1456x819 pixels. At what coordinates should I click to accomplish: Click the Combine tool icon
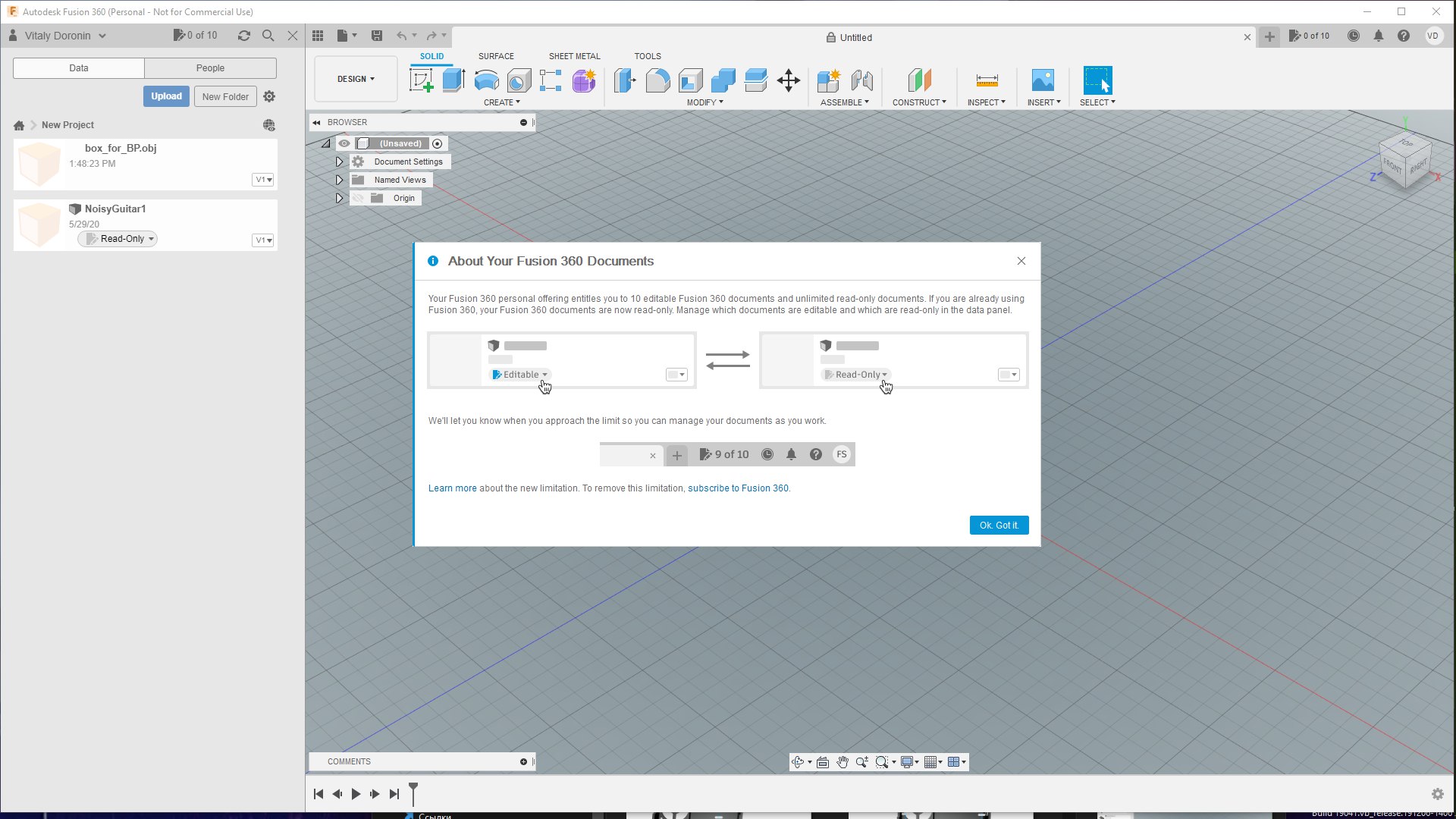click(x=723, y=80)
